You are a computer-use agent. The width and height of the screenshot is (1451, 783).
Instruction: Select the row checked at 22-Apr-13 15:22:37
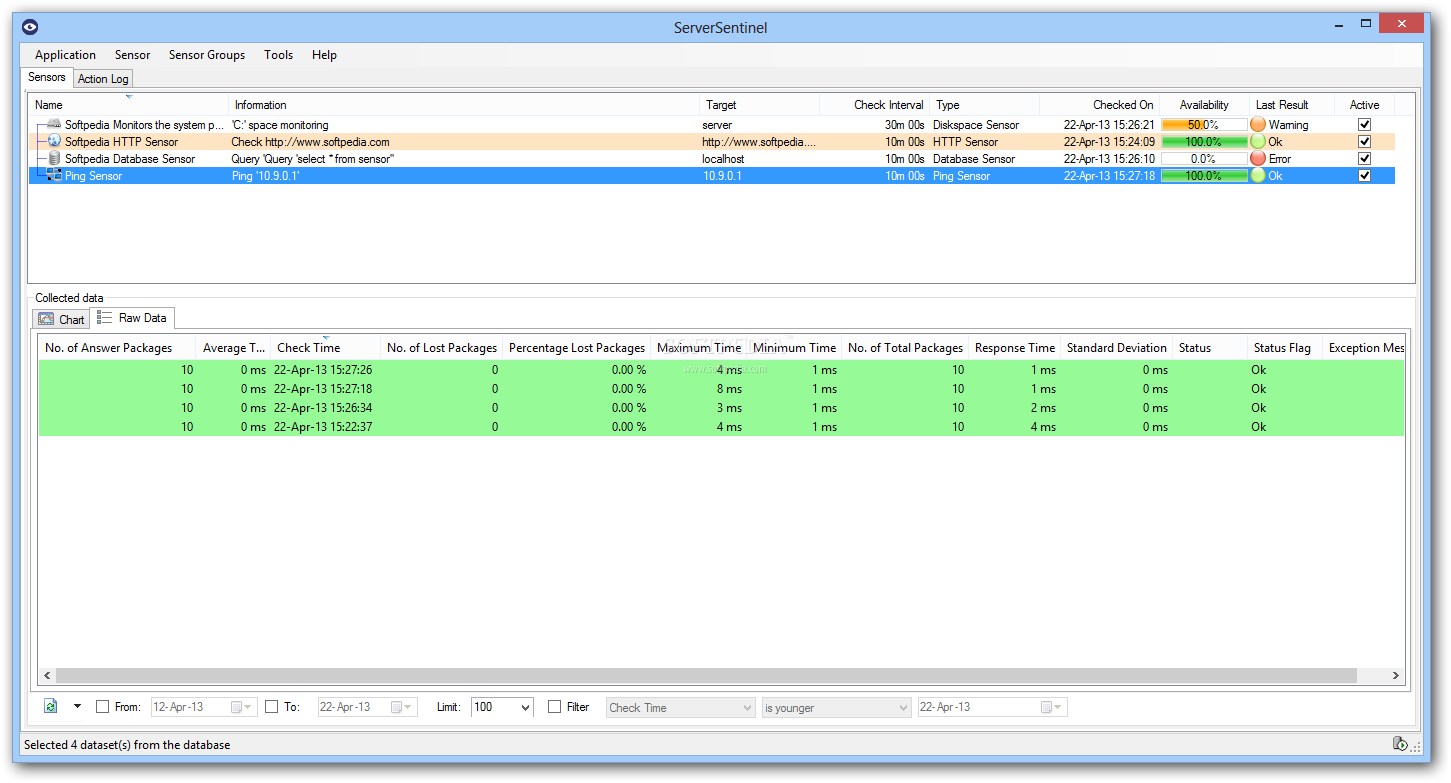click(x=721, y=427)
